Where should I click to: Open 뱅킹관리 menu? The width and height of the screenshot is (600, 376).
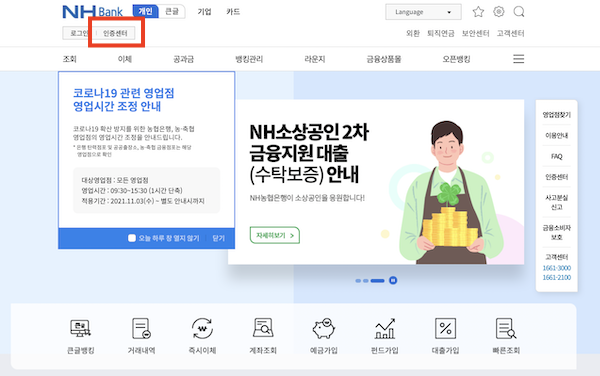pyautogui.click(x=249, y=59)
